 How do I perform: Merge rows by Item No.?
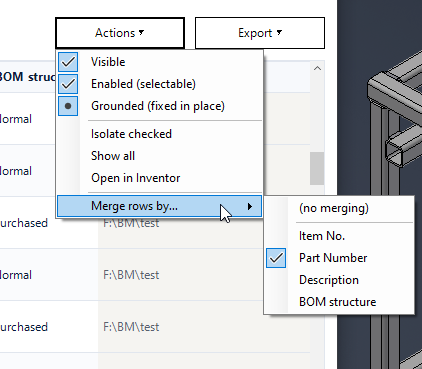pyautogui.click(x=339, y=236)
